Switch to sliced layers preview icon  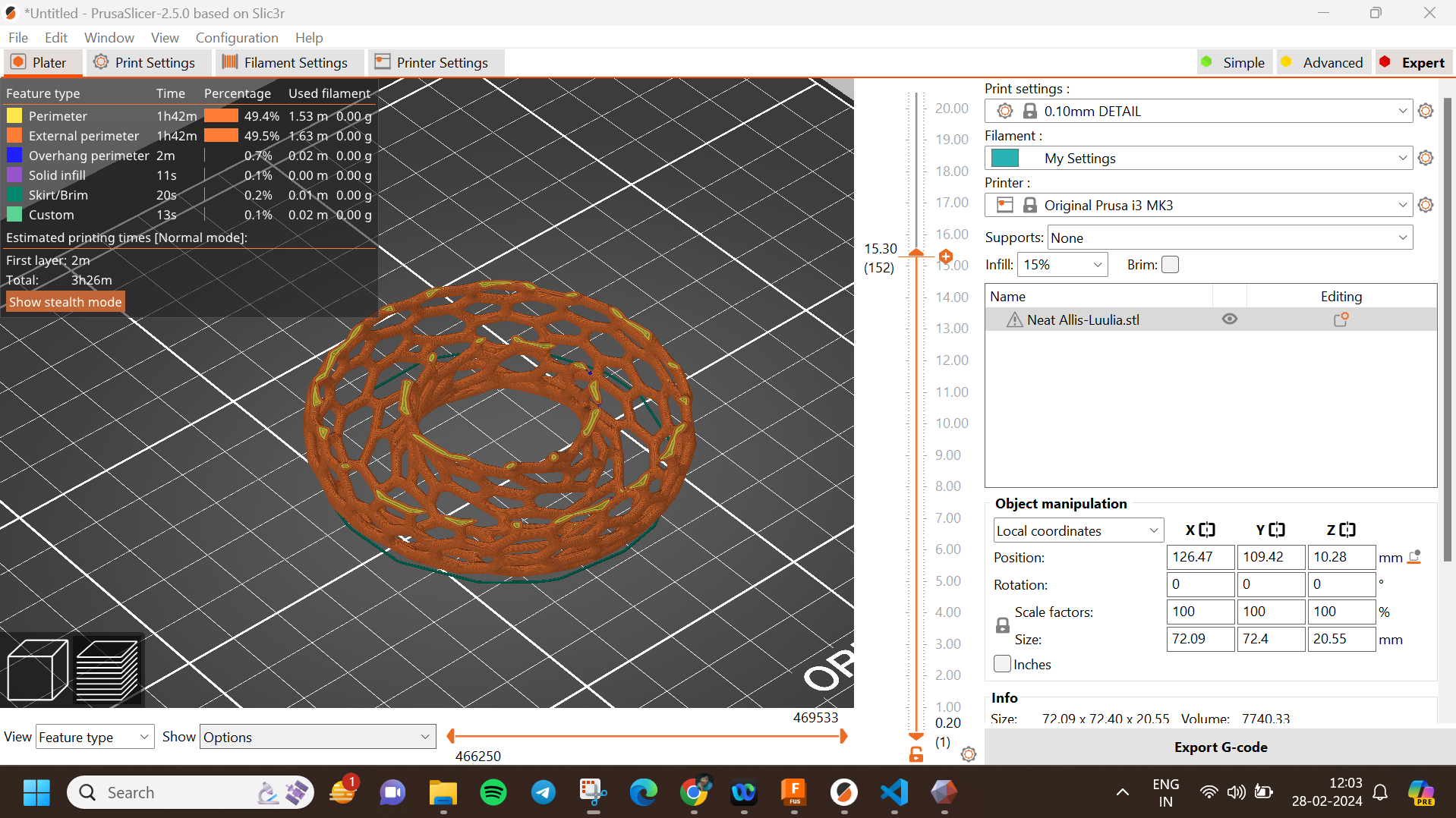(108, 670)
